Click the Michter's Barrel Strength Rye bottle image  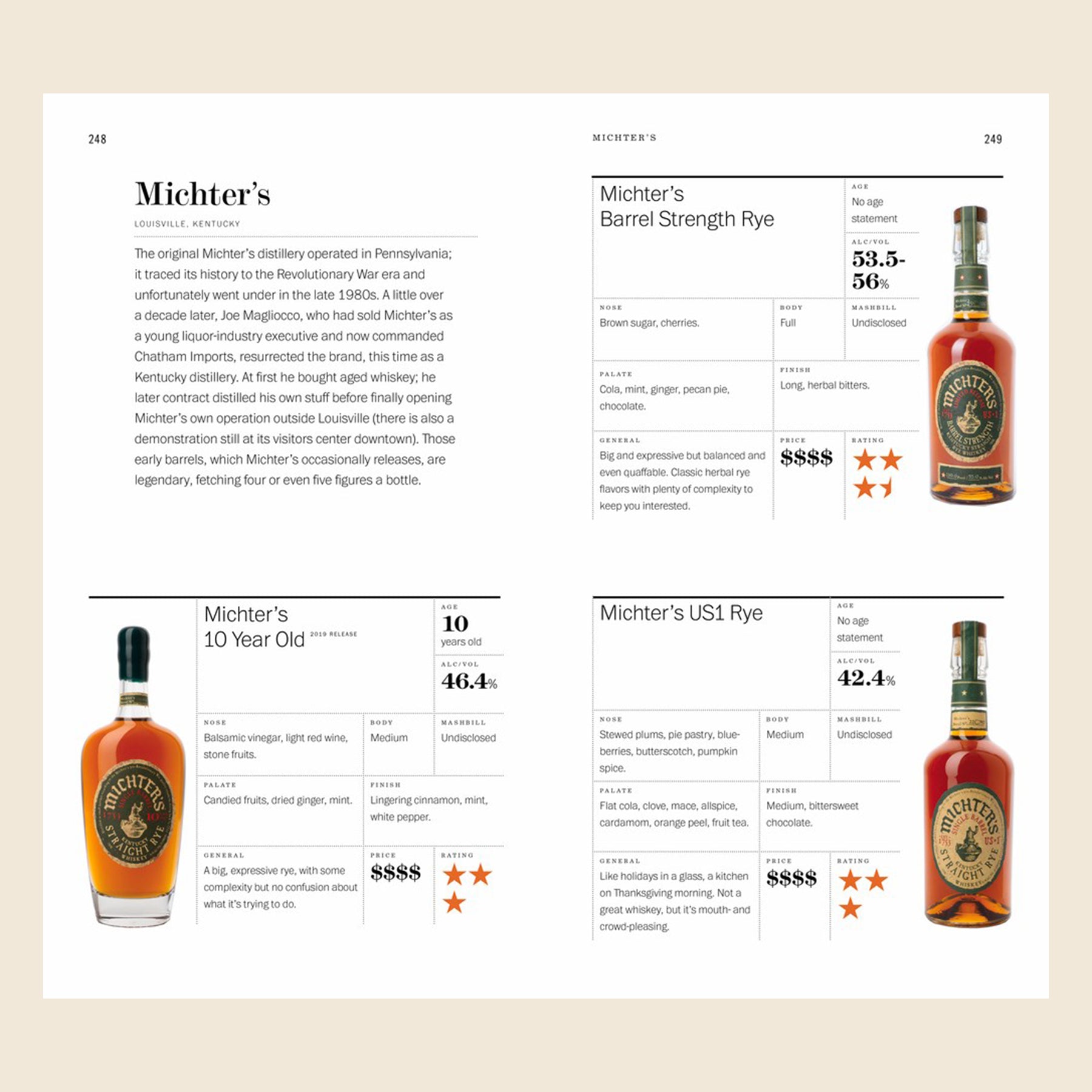click(972, 356)
